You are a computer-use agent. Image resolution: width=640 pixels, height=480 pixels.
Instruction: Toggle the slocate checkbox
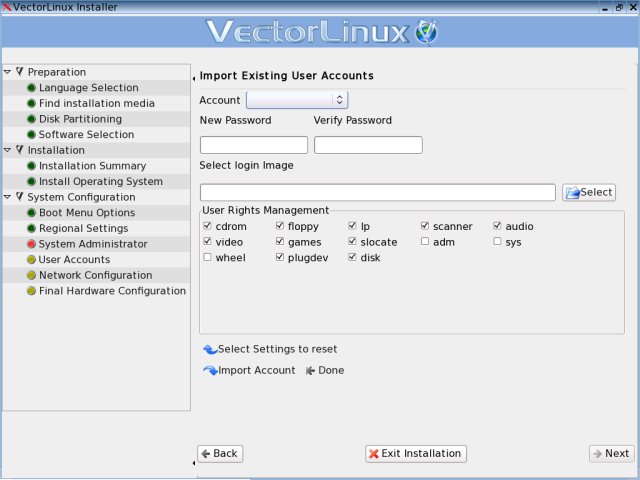(x=353, y=242)
